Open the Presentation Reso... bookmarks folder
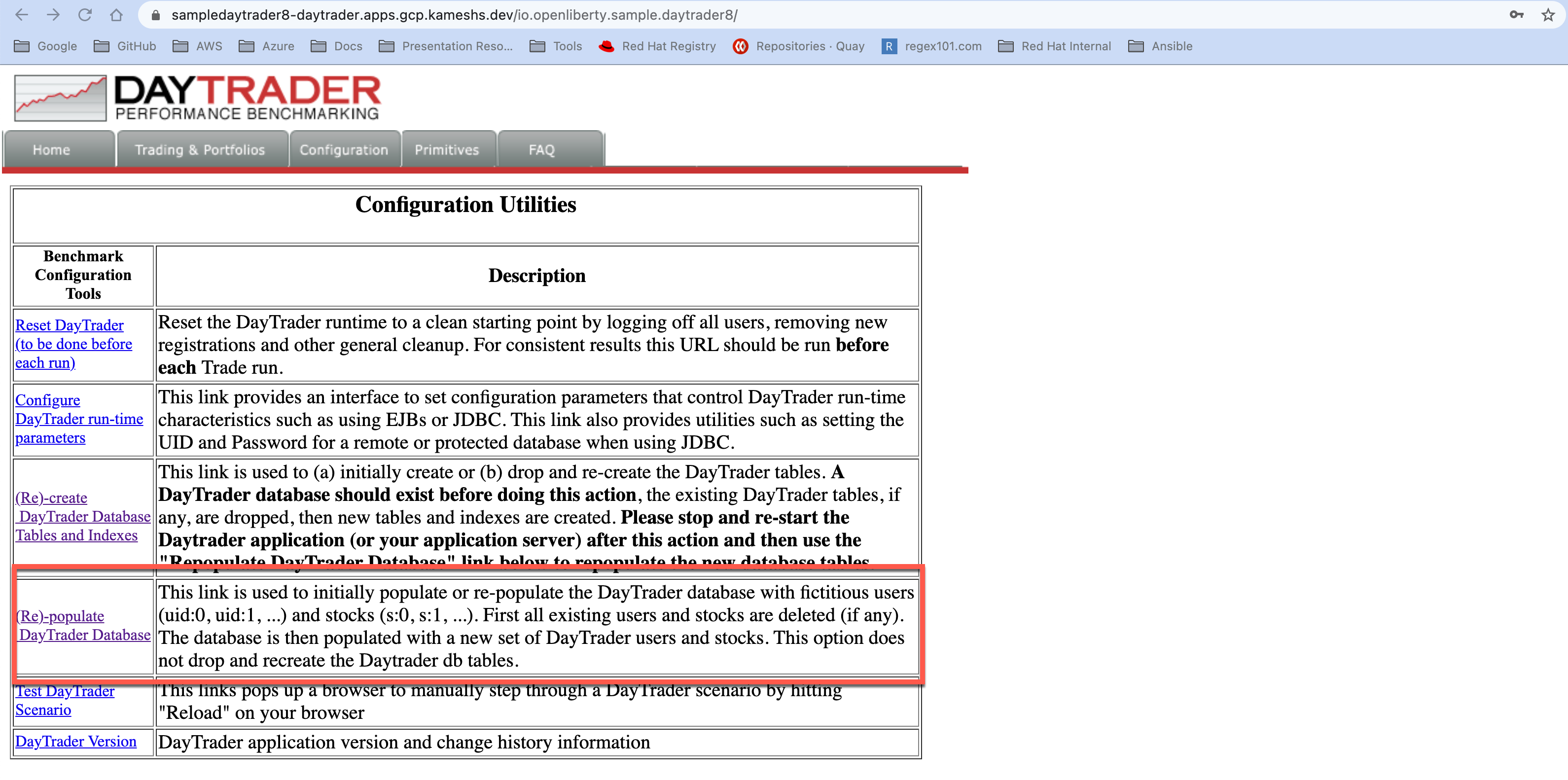The height and width of the screenshot is (780, 1568). coord(446,46)
